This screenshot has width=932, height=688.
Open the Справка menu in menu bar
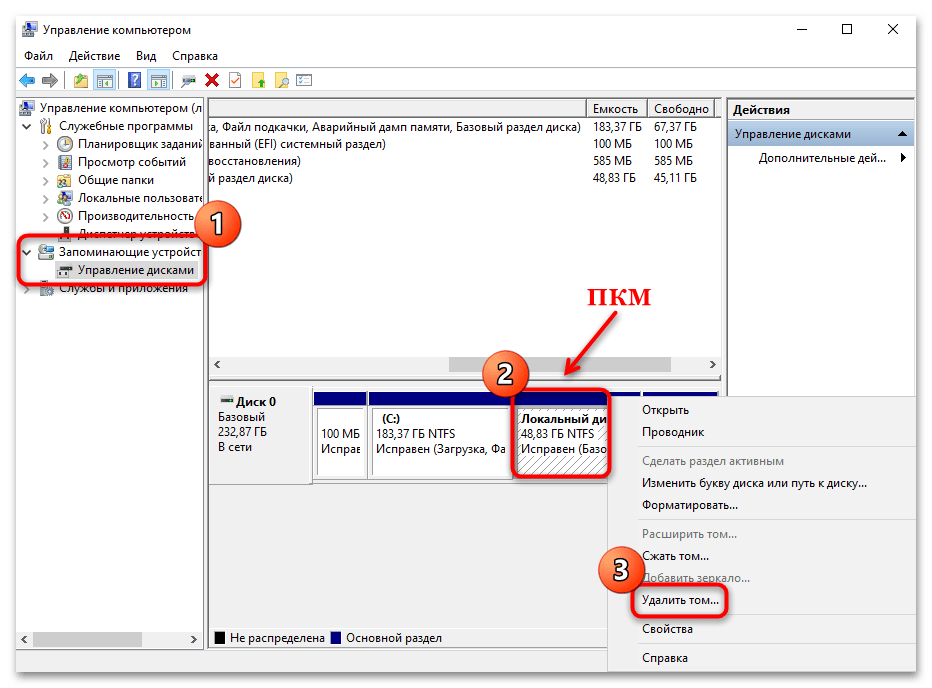(194, 56)
